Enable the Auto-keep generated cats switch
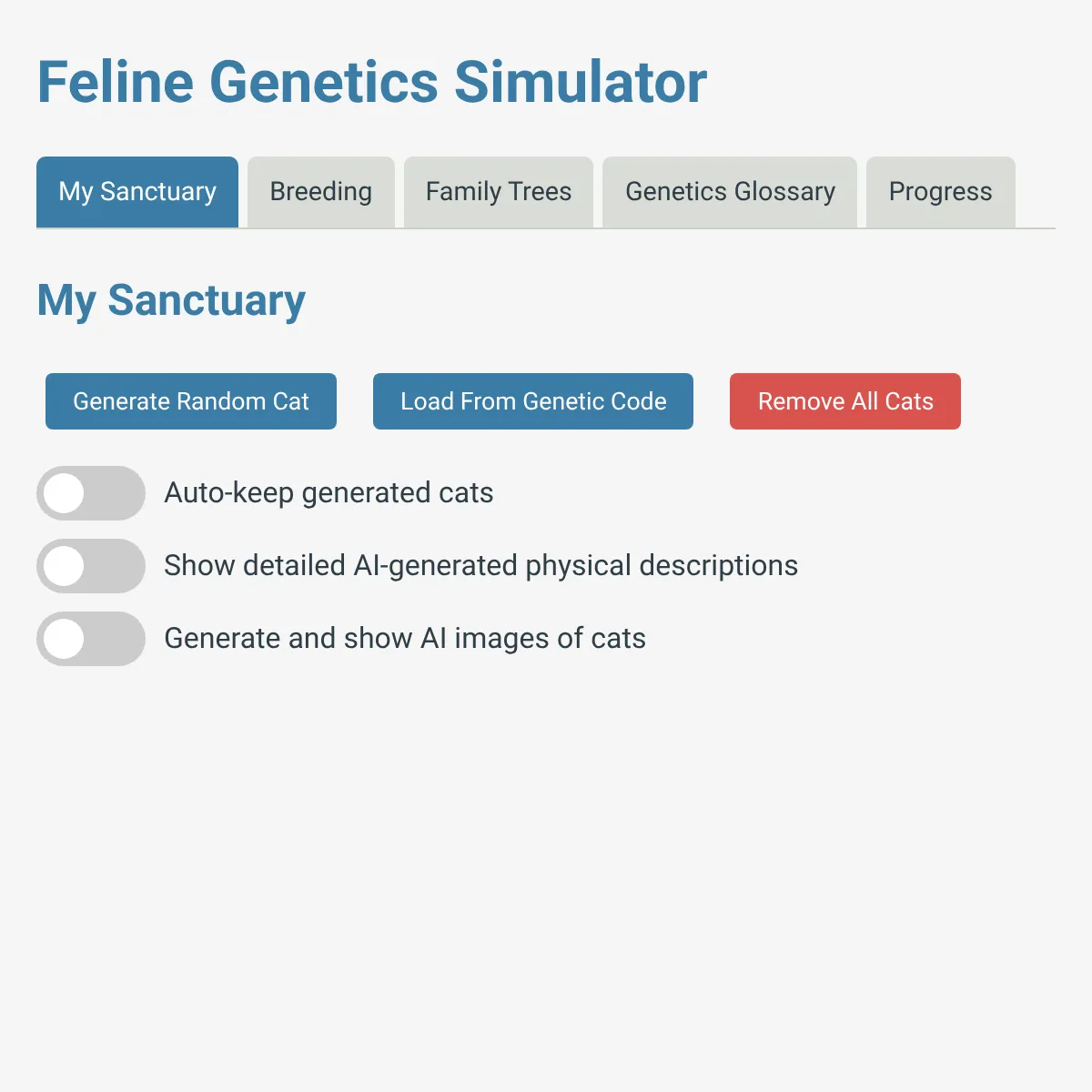 (91, 493)
